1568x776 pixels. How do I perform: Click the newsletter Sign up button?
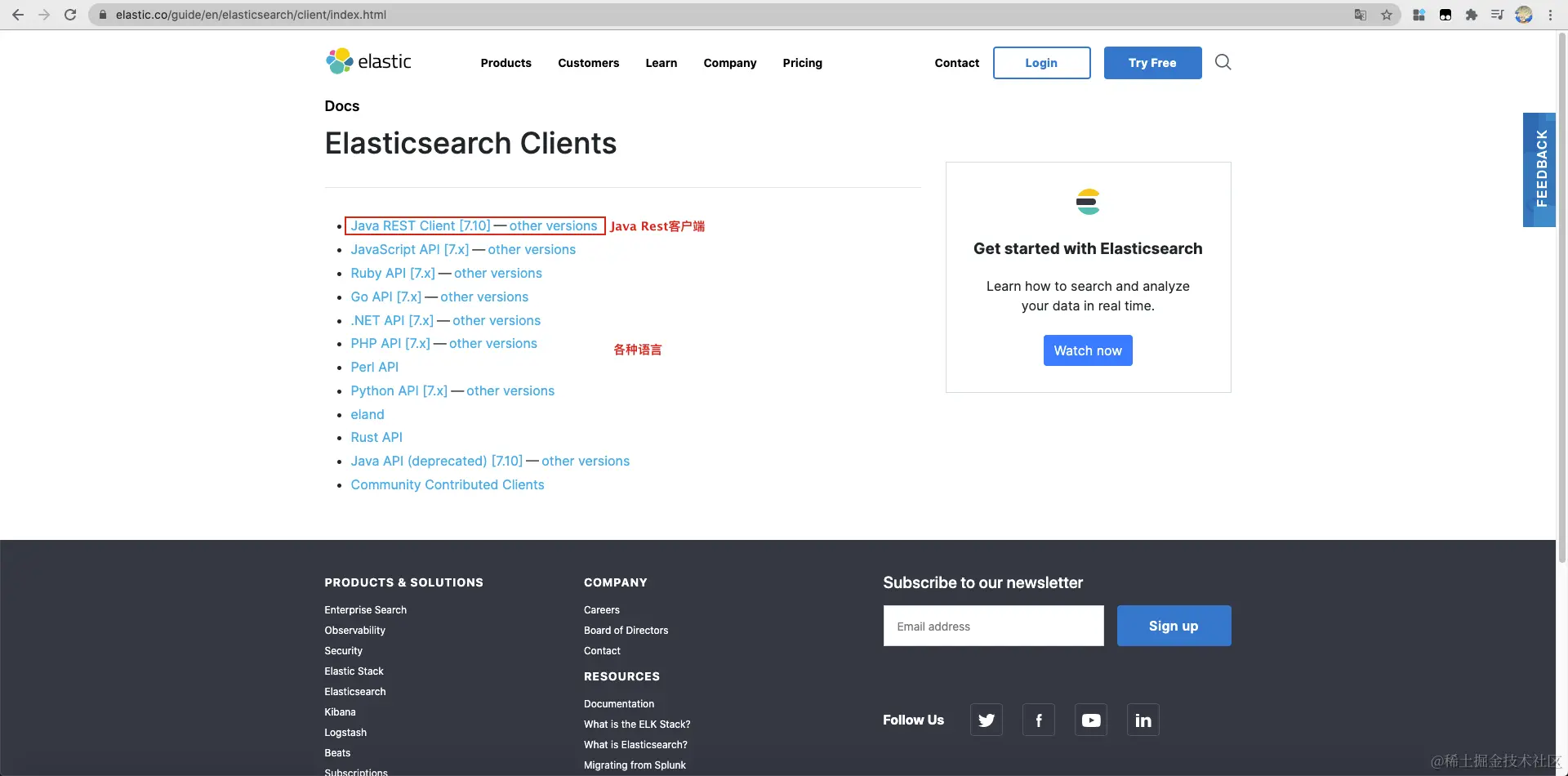(x=1174, y=626)
